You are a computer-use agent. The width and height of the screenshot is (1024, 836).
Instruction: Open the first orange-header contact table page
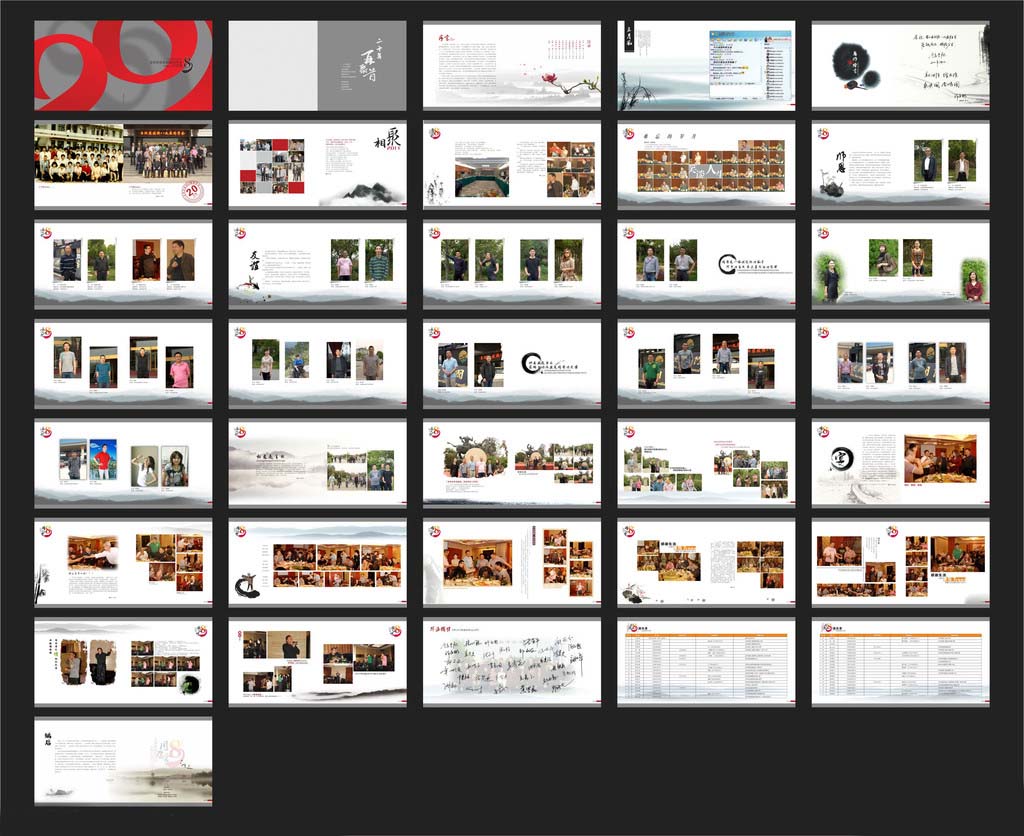tap(707, 662)
